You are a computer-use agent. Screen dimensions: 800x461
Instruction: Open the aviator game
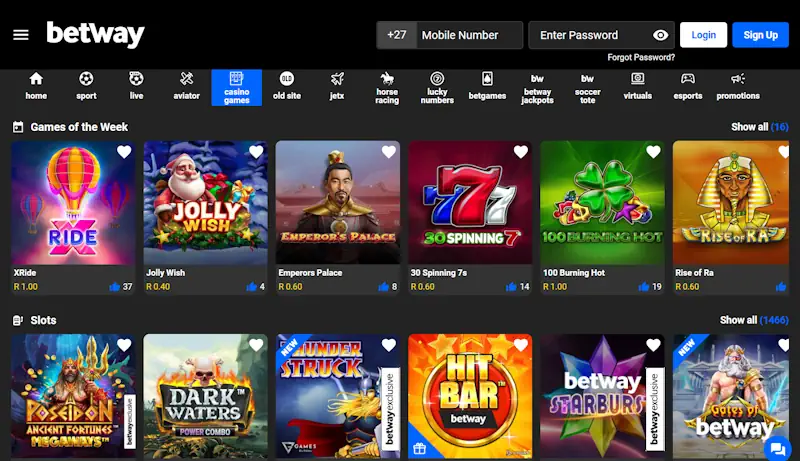click(186, 87)
